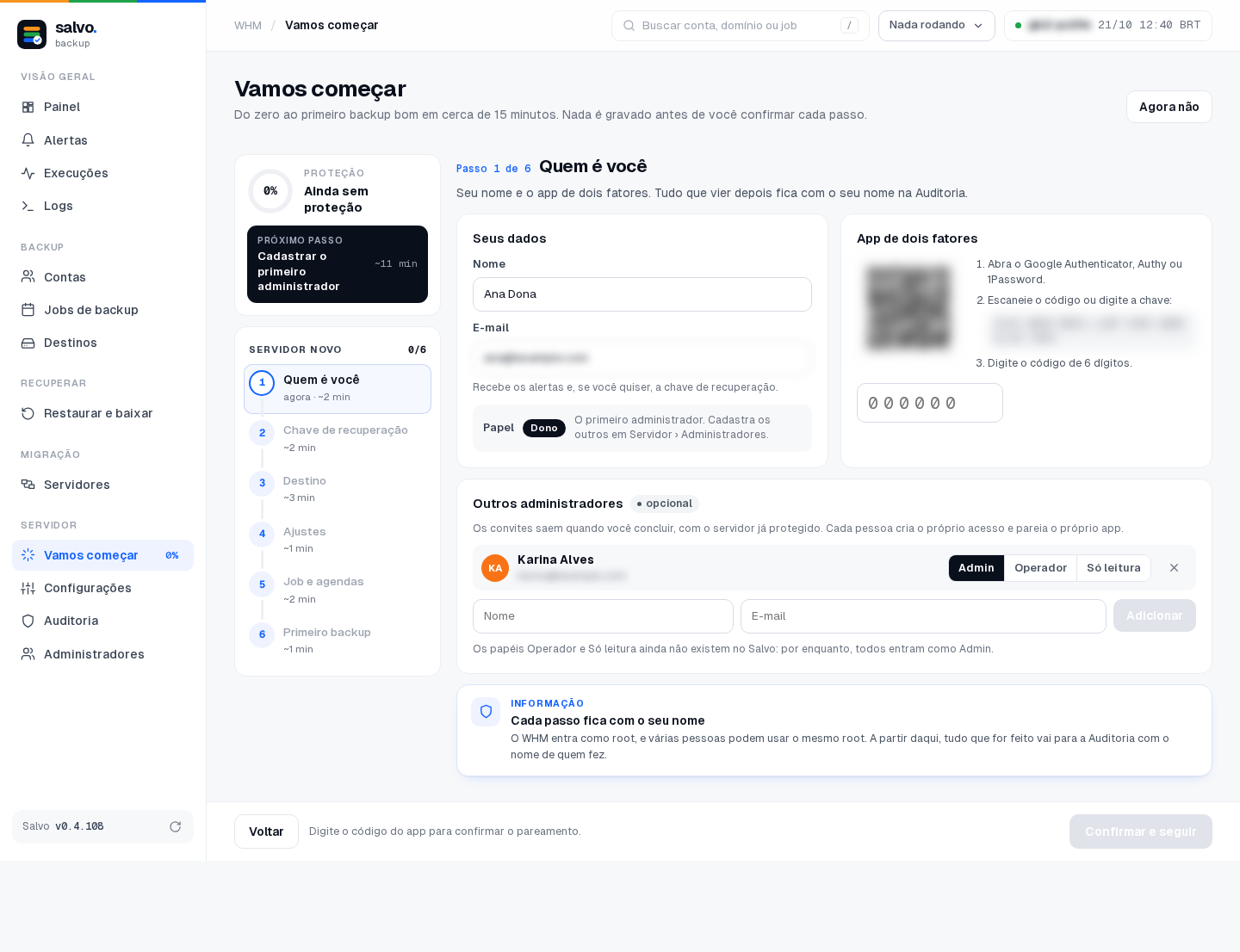
Task: Open Painel from the sidebar
Action: (102, 107)
